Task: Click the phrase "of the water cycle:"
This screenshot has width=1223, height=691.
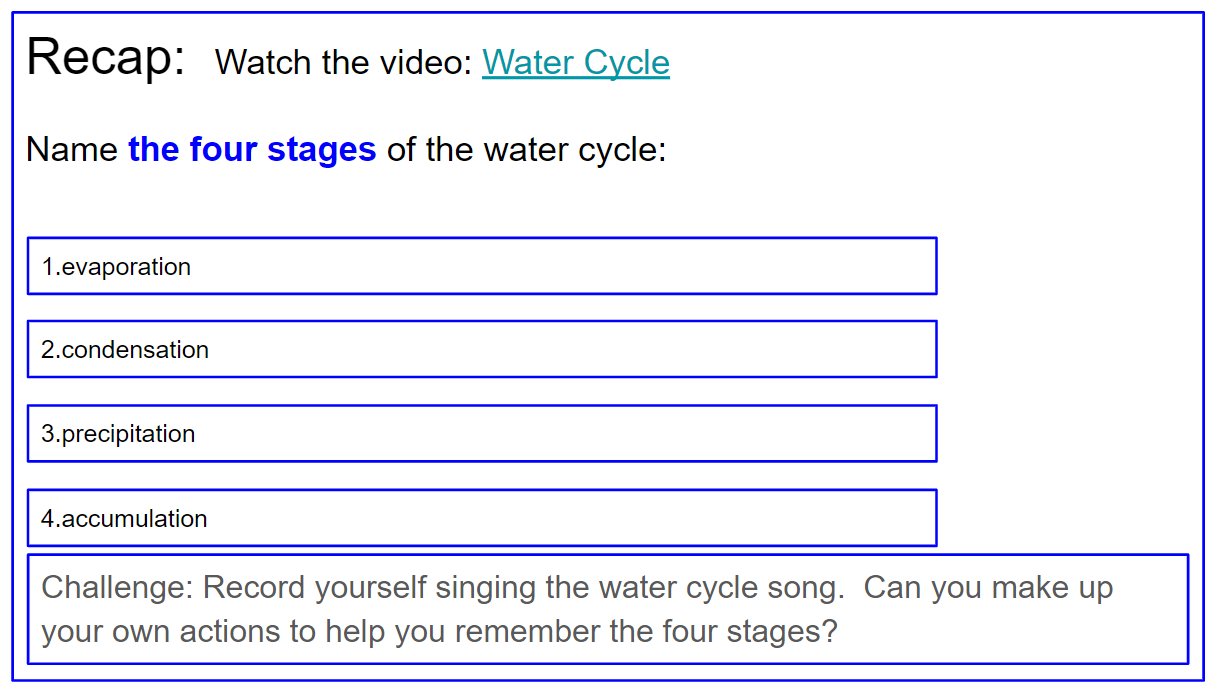Action: [526, 150]
